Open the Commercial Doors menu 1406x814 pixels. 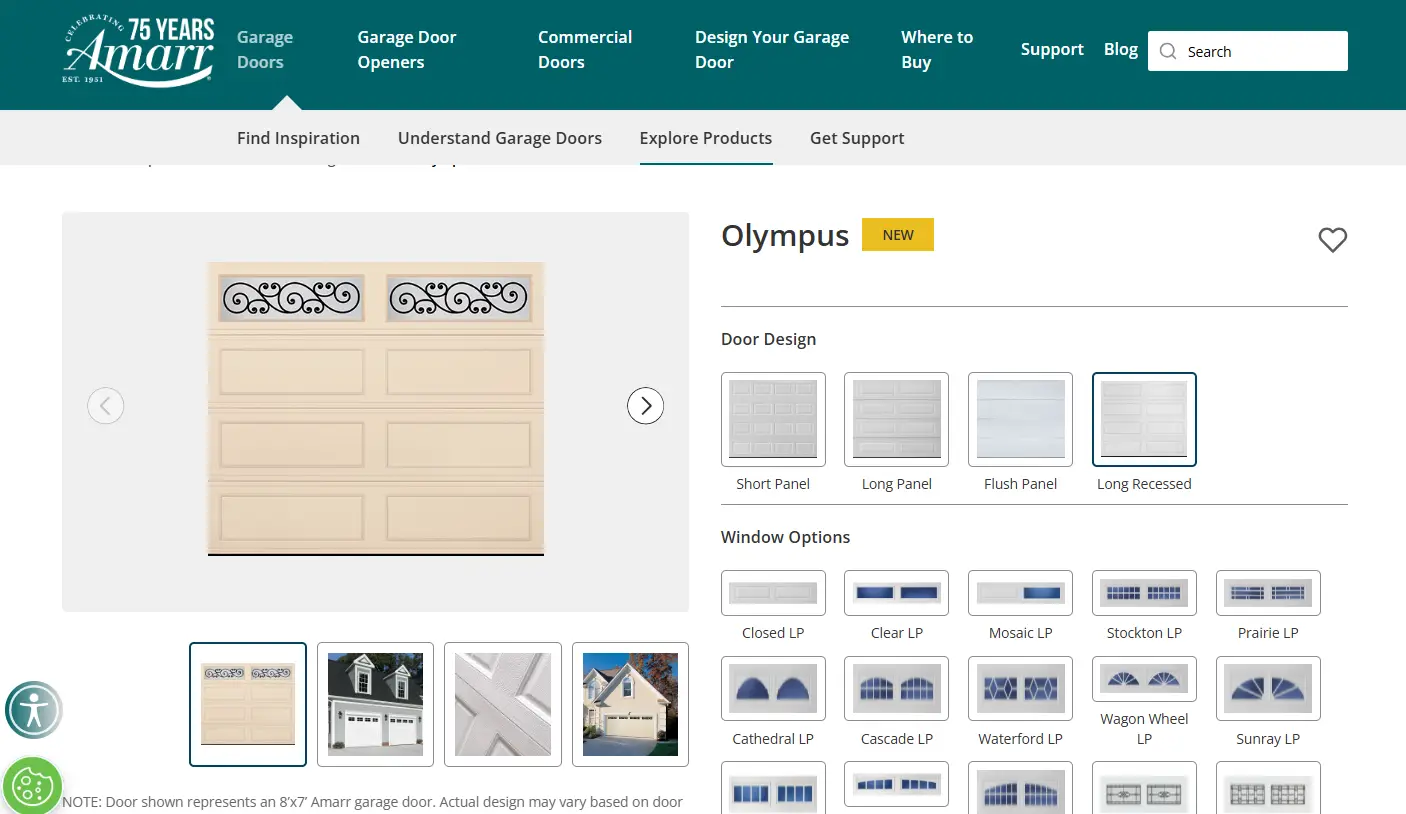(585, 50)
